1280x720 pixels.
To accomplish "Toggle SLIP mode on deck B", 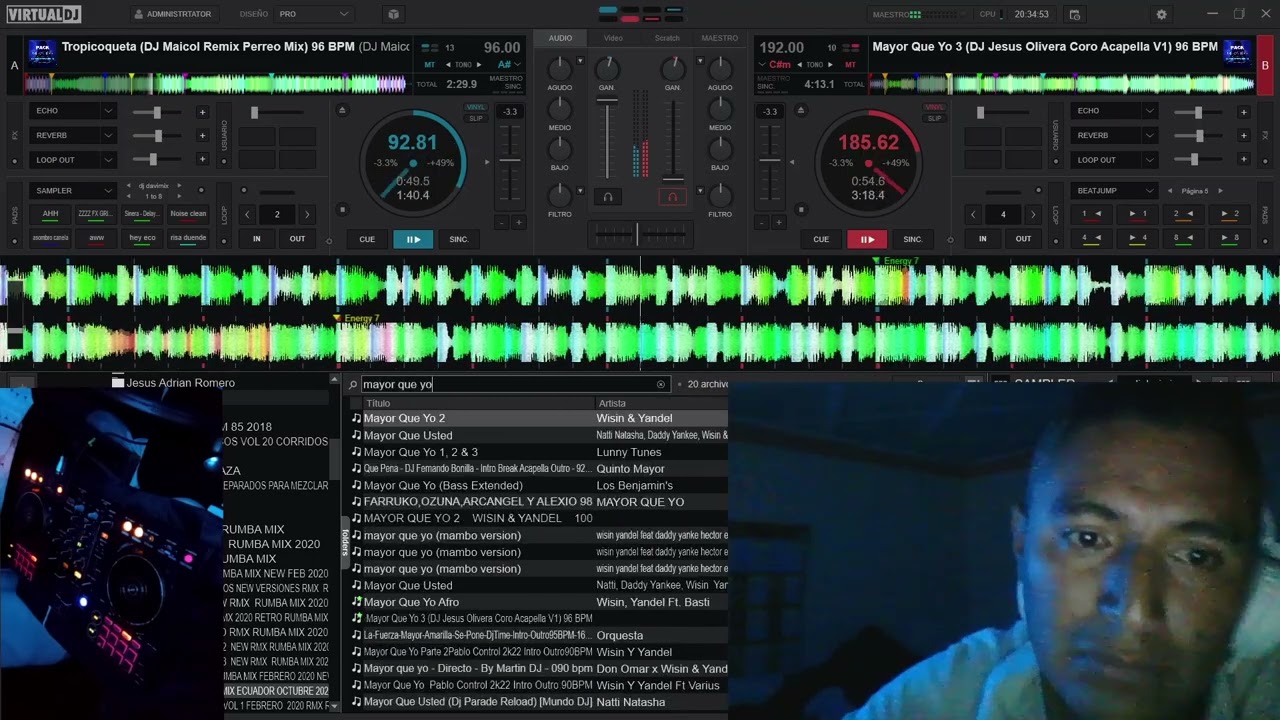I will [934, 118].
